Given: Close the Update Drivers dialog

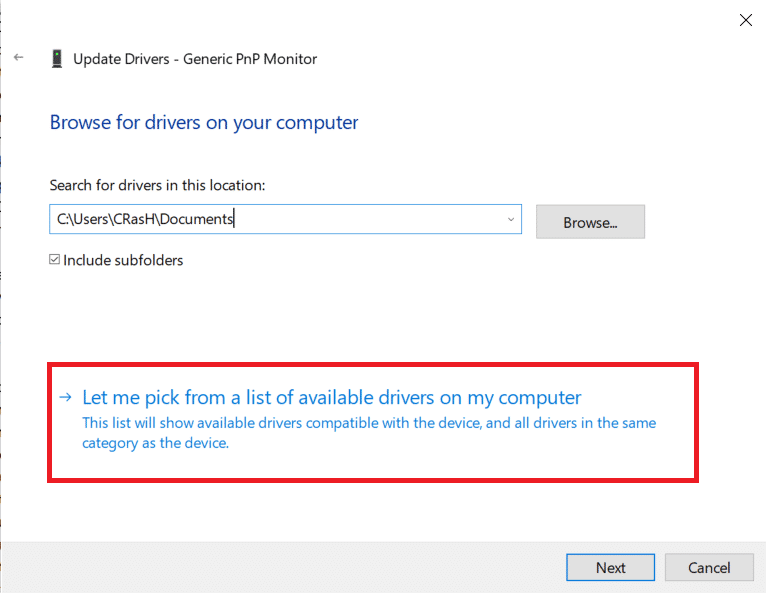Looking at the screenshot, I should (745, 20).
